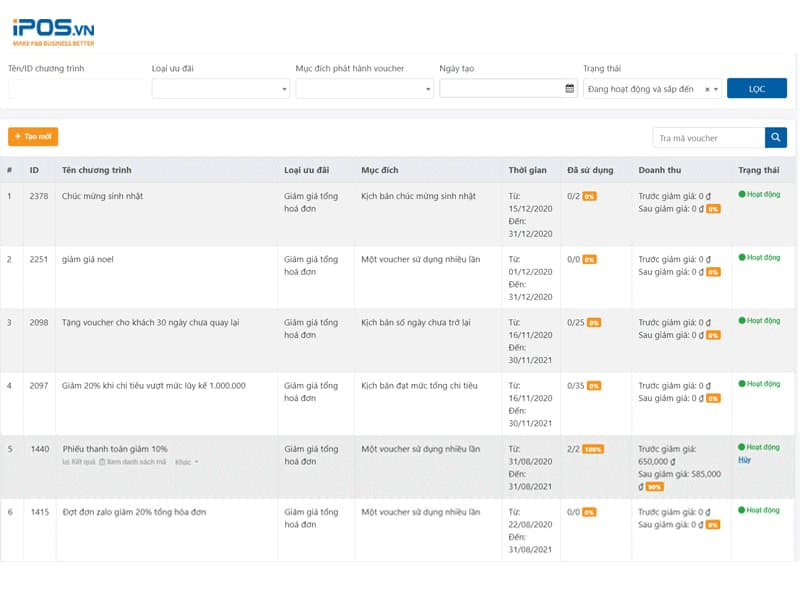Open Mục đích phát hành voucher dropdown
This screenshot has height=600, width=800.
coord(364,89)
